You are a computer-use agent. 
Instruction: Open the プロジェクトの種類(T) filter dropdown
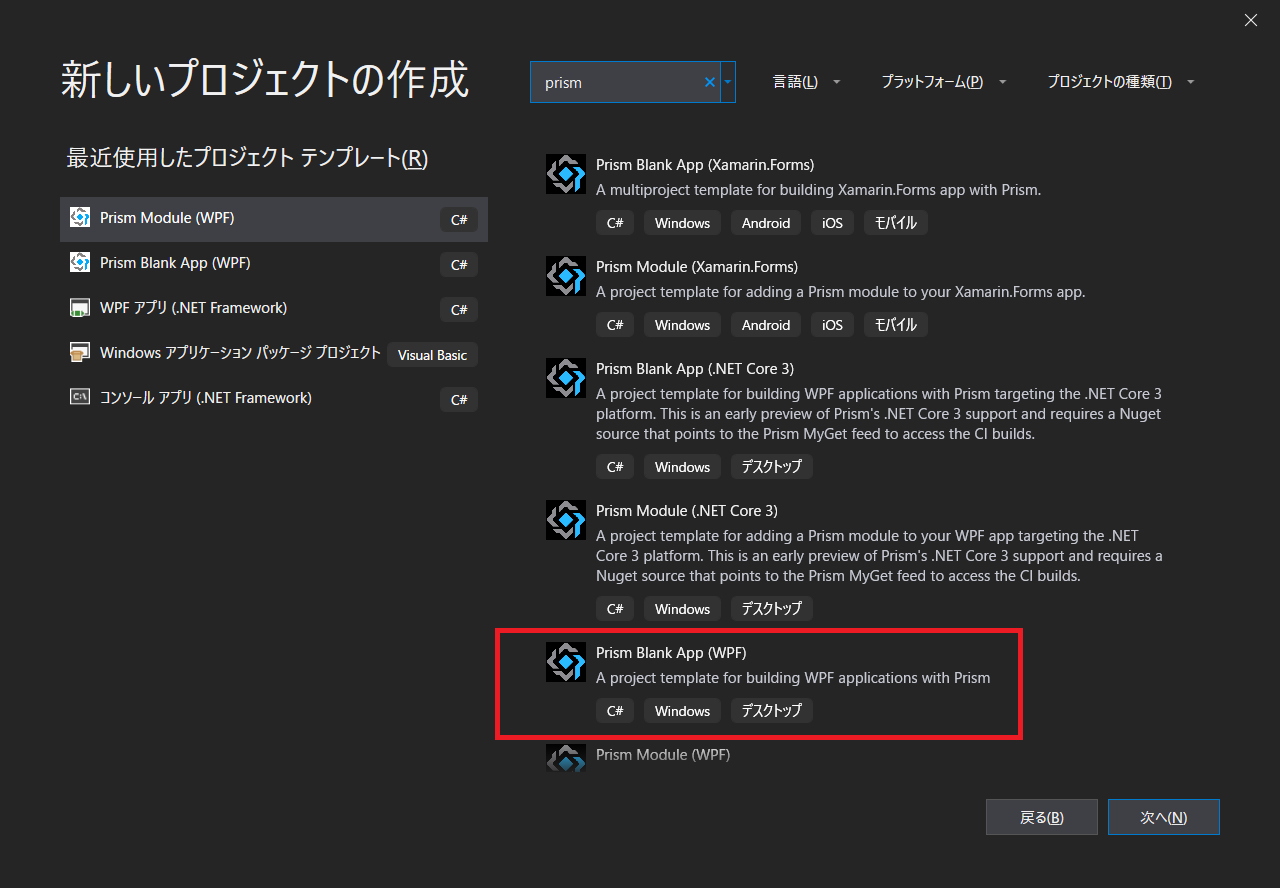pos(1121,82)
